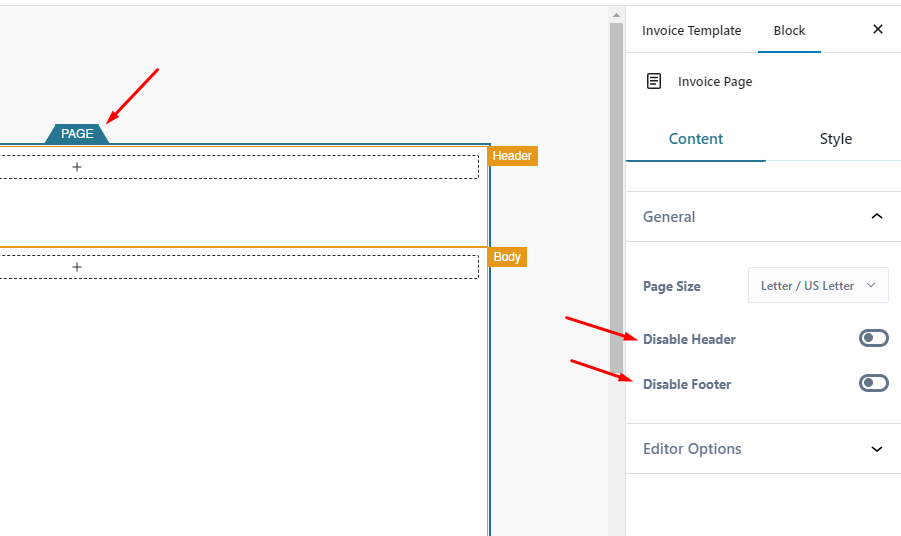Click the Page Size label

click(671, 286)
